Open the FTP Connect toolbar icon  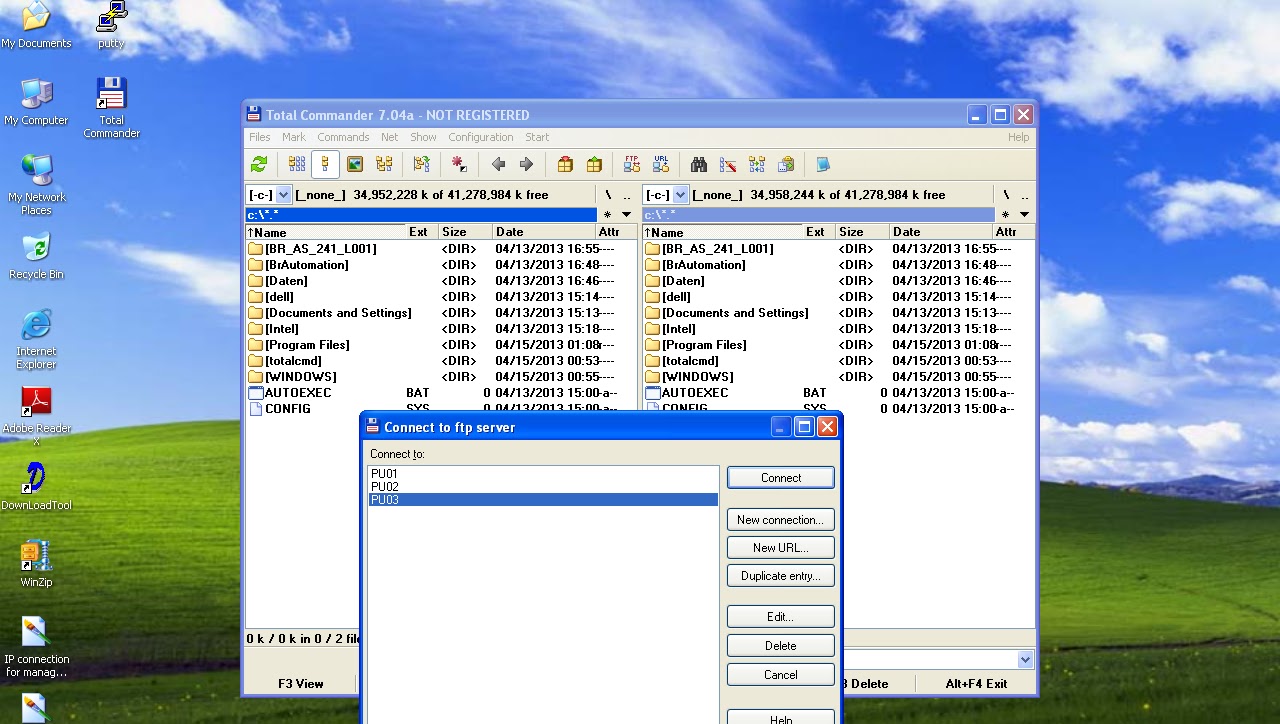632,164
